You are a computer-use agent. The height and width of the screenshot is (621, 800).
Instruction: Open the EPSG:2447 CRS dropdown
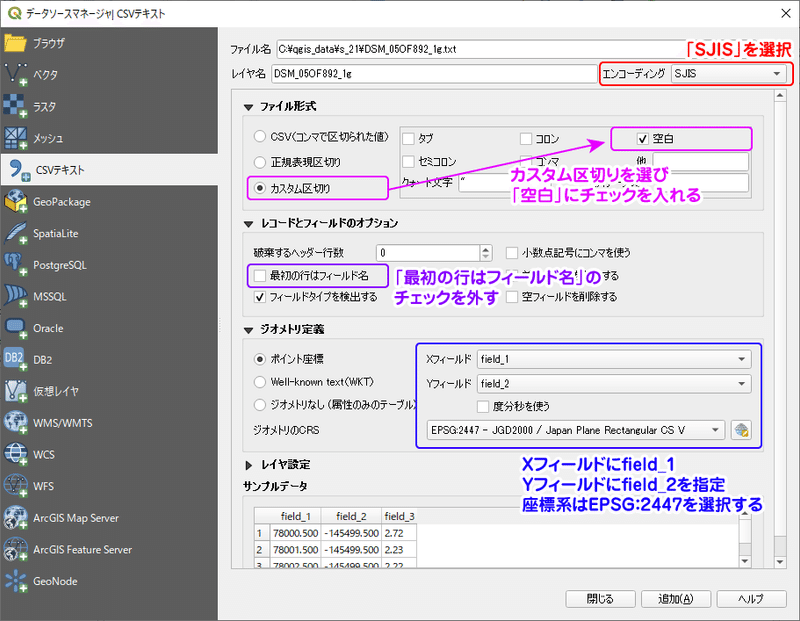click(576, 430)
